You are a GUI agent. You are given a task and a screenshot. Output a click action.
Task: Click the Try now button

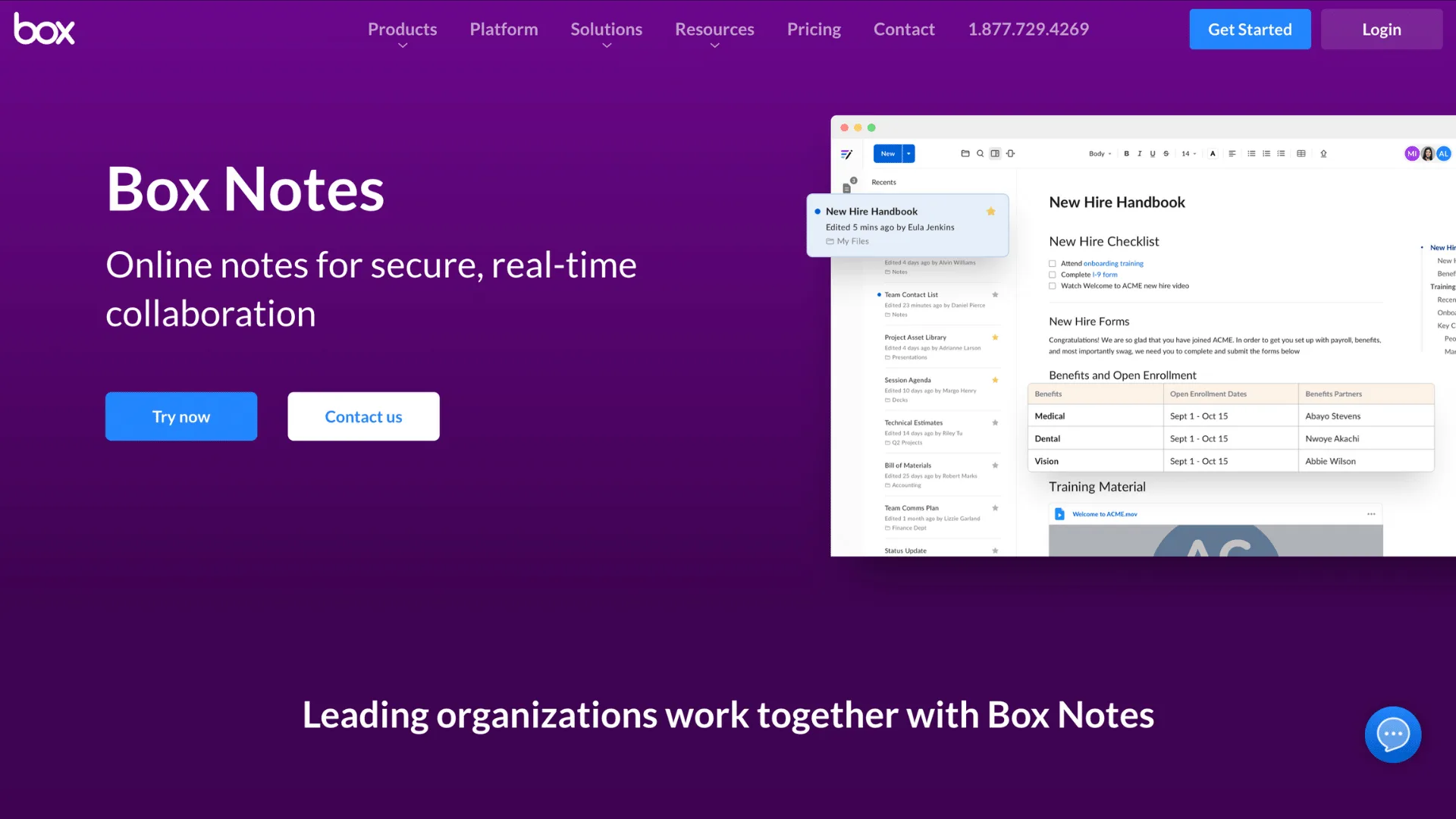(181, 416)
